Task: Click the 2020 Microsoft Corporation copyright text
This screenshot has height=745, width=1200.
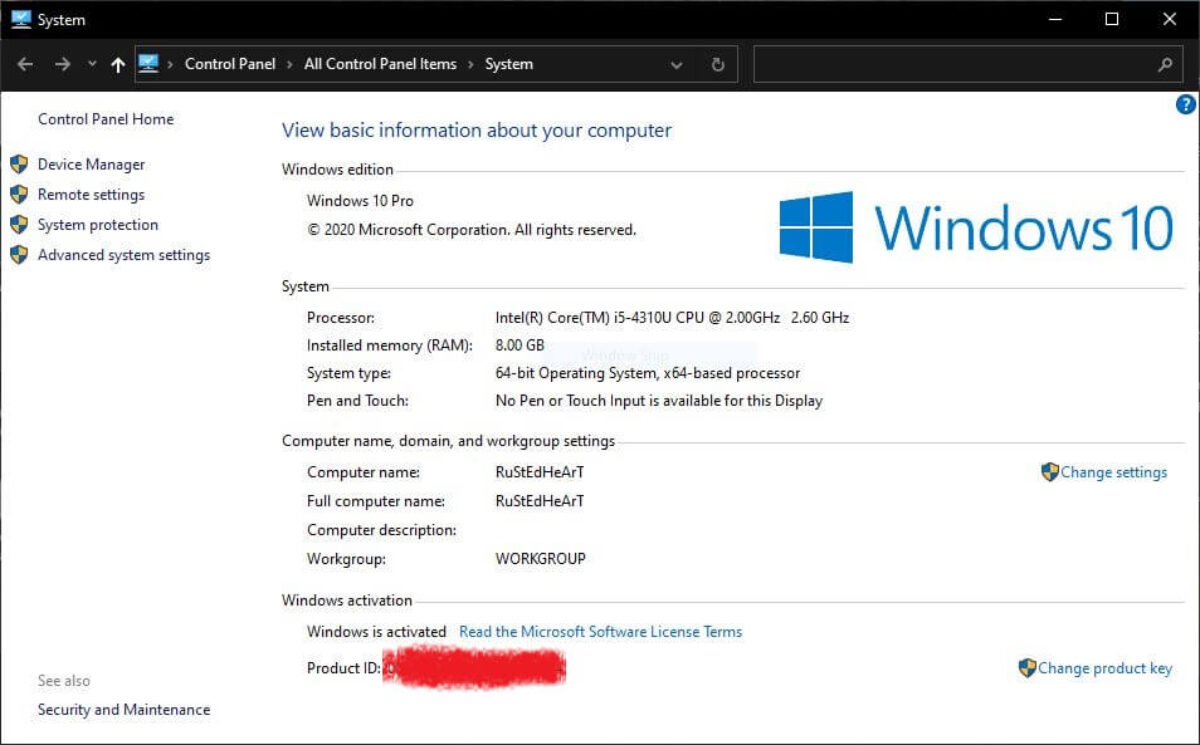Action: pyautogui.click(x=472, y=229)
